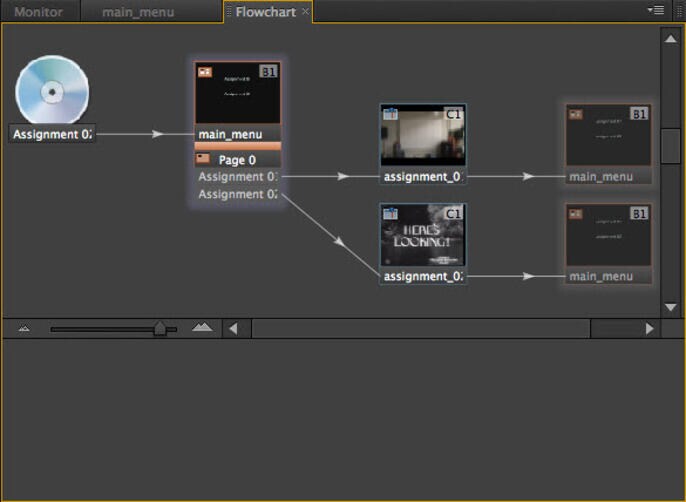Viewport: 686px width, 502px height.
Task: Select the assignment_02 Here's Looking thumbnail
Action: coord(422,236)
